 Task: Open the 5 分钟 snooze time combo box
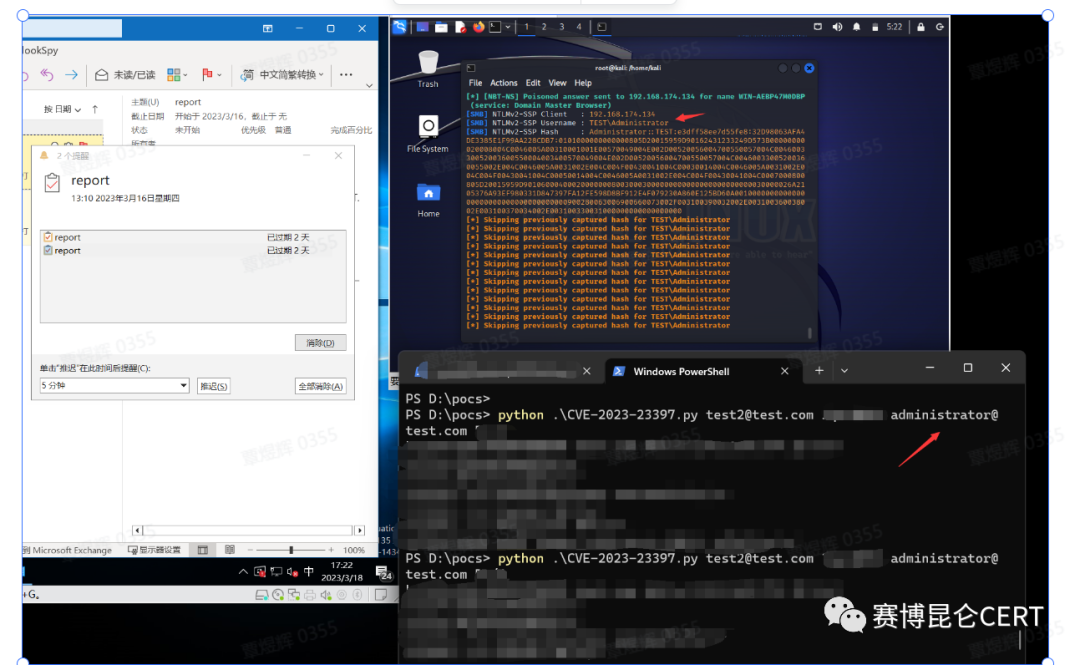pyautogui.click(x=114, y=385)
